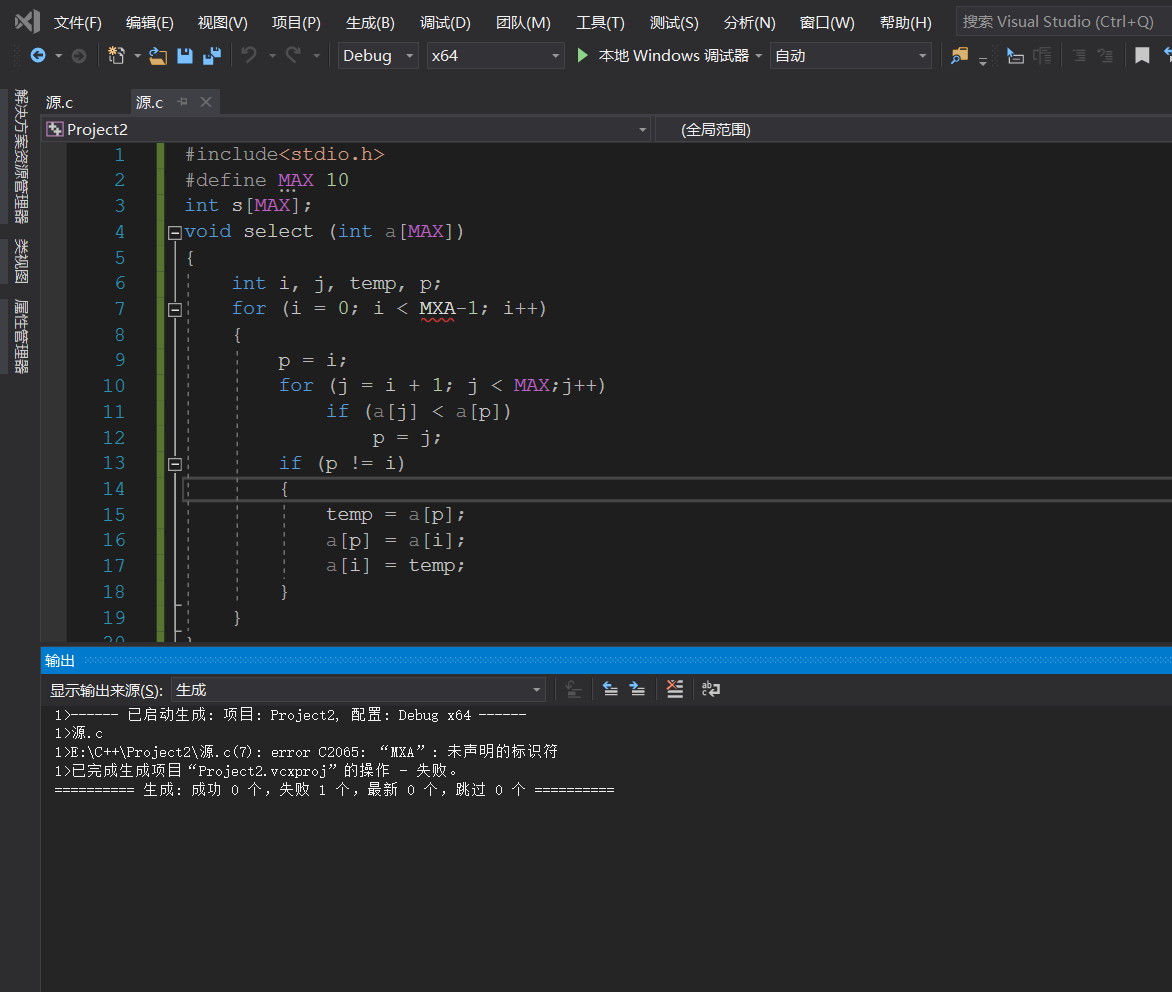Open the 调试(D) menu

pos(445,22)
